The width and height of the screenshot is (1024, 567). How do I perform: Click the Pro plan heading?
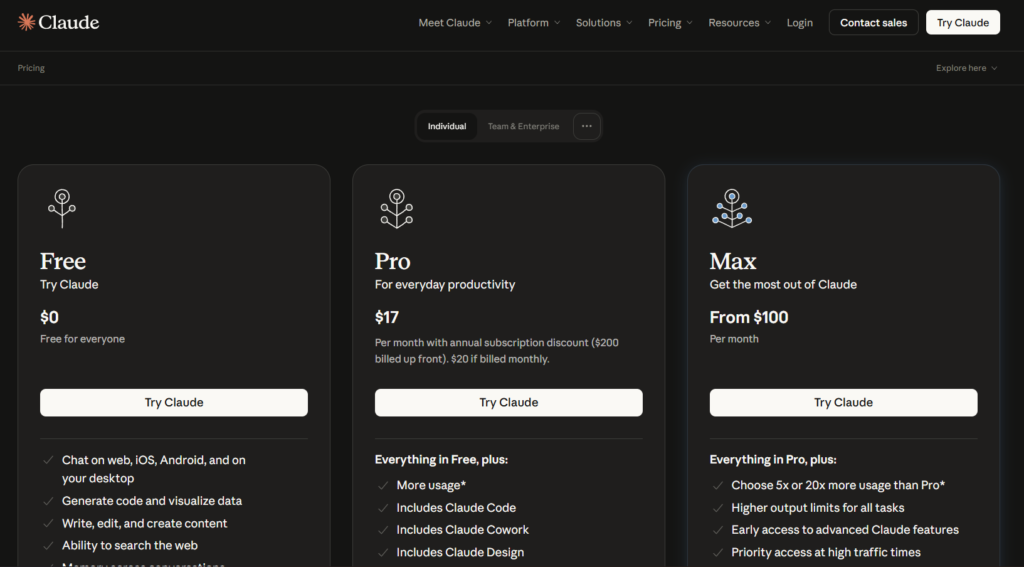click(392, 261)
